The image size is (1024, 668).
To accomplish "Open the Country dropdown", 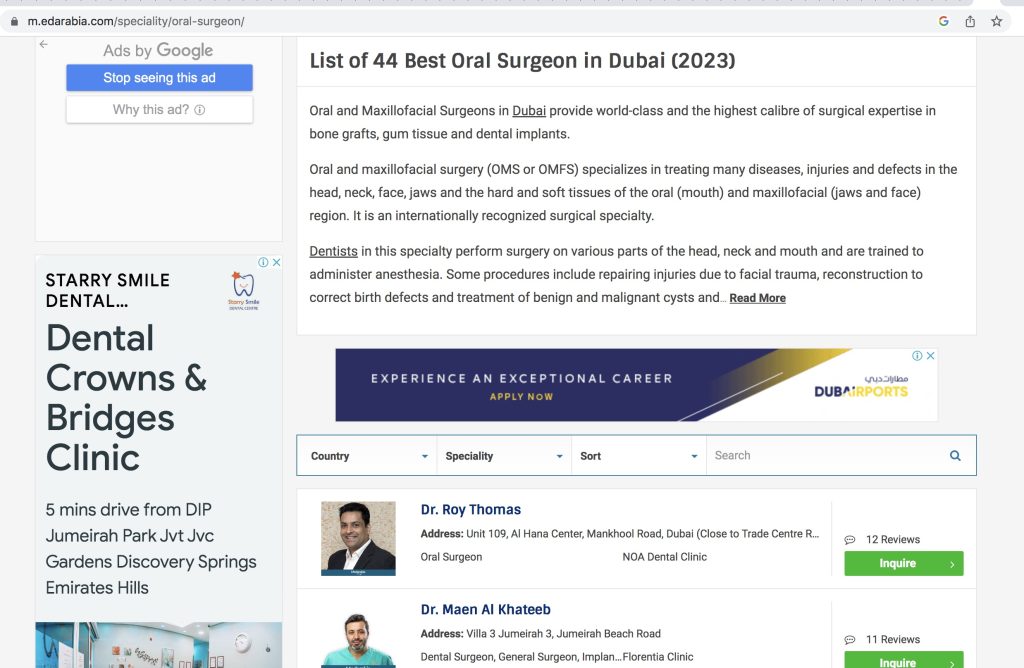I will (369, 456).
